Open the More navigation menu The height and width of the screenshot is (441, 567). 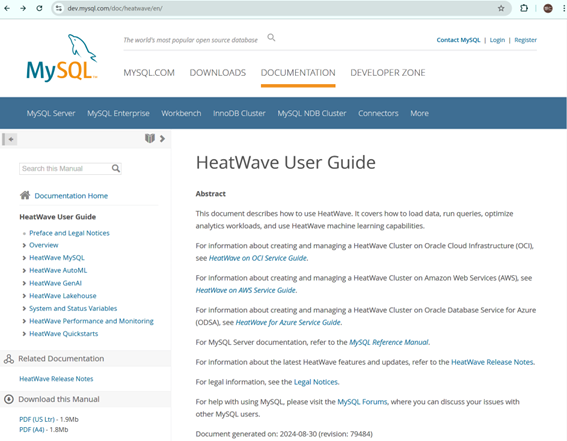(419, 114)
